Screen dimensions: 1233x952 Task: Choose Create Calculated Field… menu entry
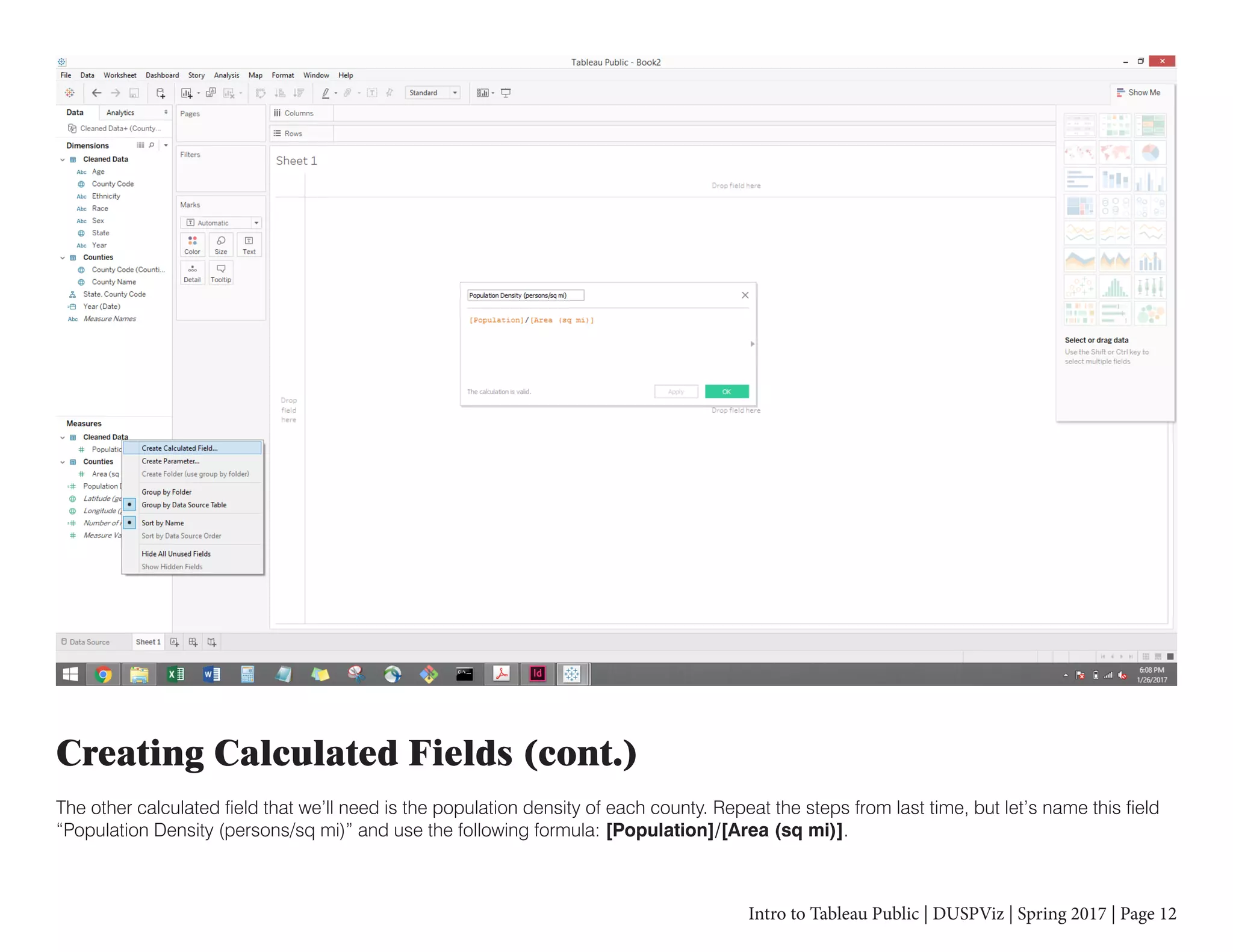(192, 448)
